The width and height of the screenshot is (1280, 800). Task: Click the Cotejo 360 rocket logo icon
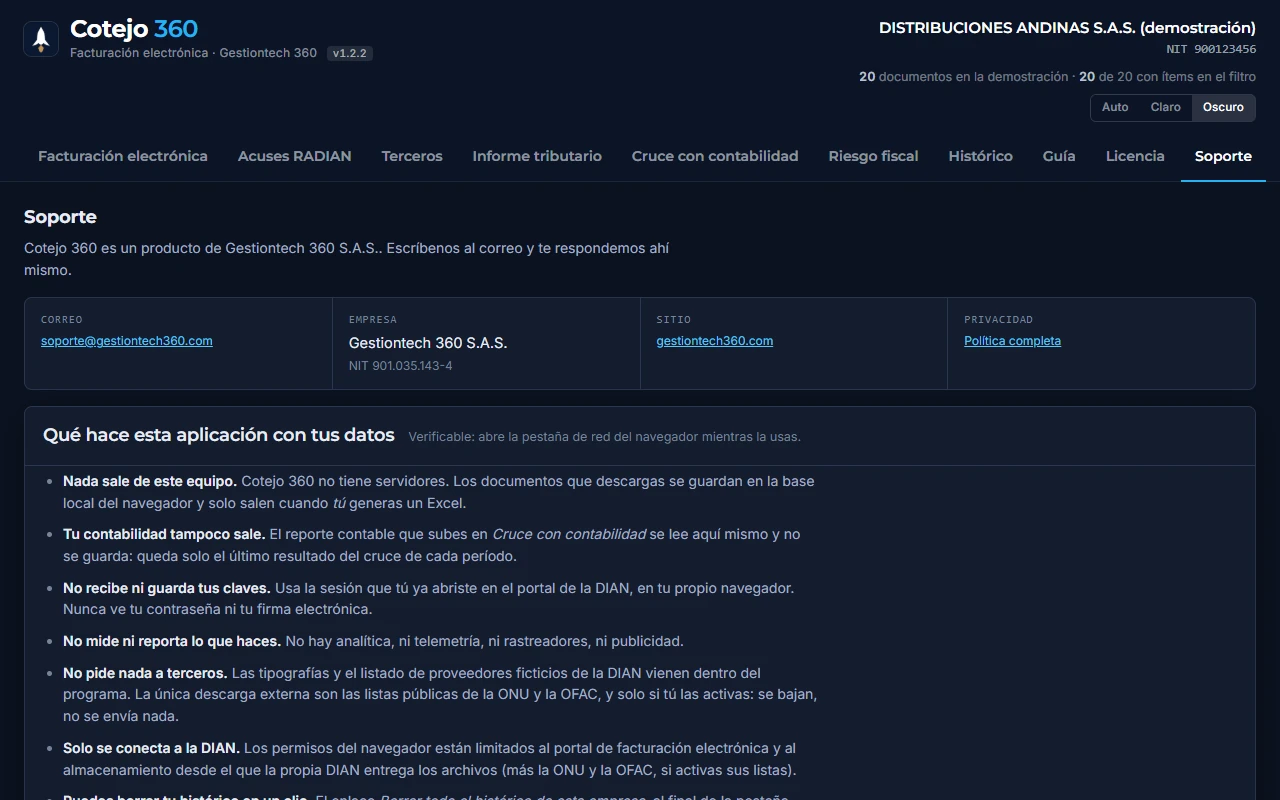click(41, 39)
